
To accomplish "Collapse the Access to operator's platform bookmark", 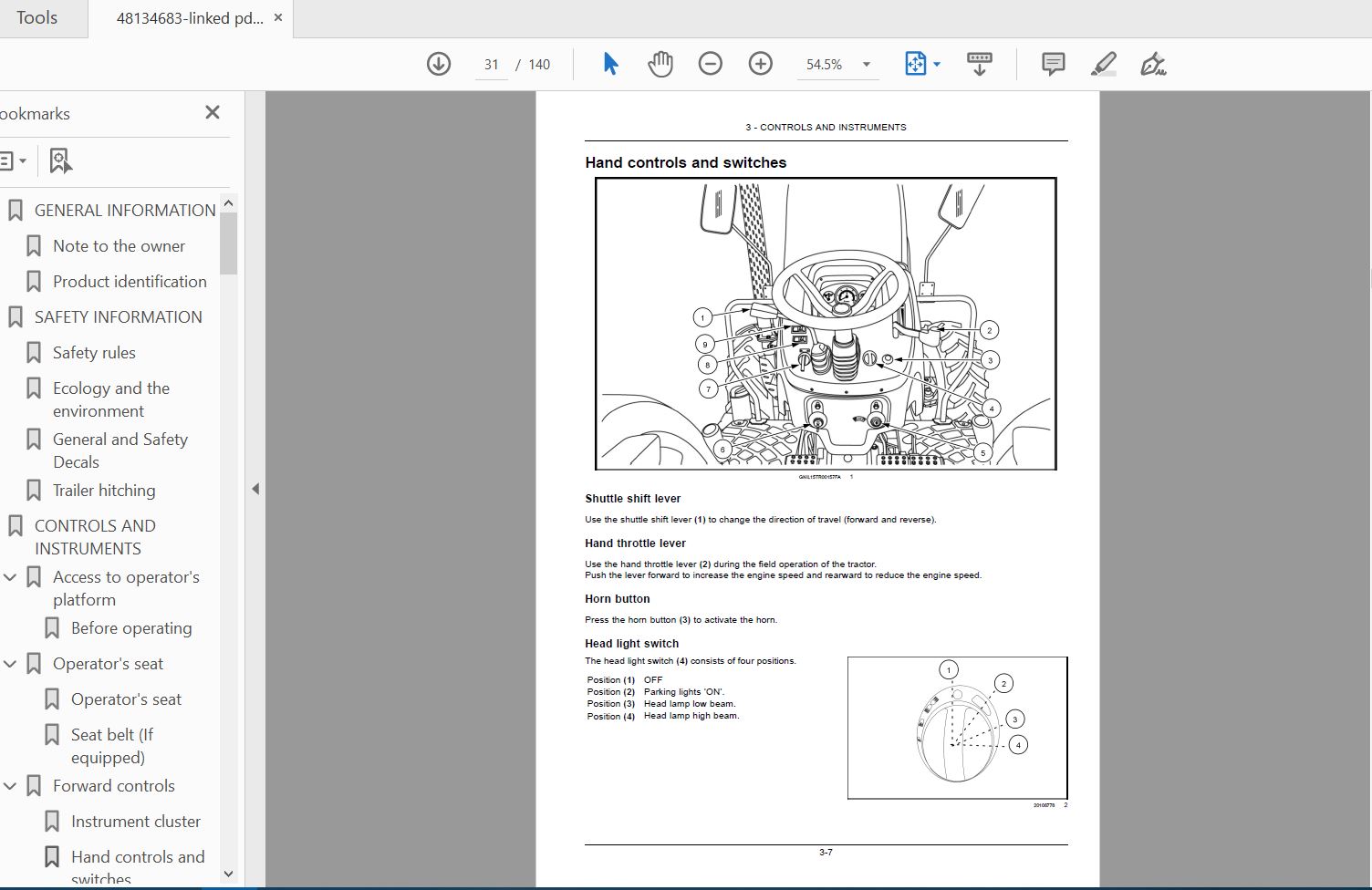I will coord(10,576).
